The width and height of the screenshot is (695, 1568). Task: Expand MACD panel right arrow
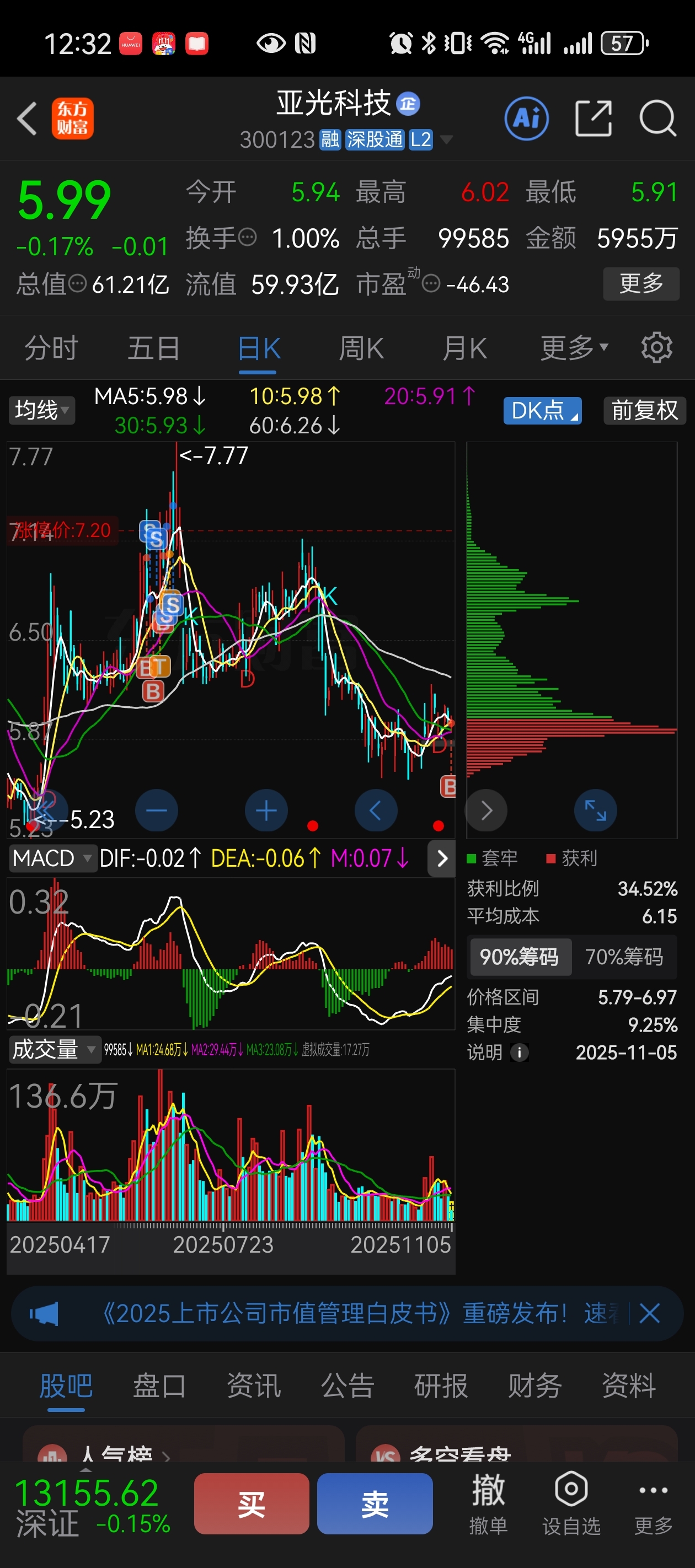pos(442,858)
